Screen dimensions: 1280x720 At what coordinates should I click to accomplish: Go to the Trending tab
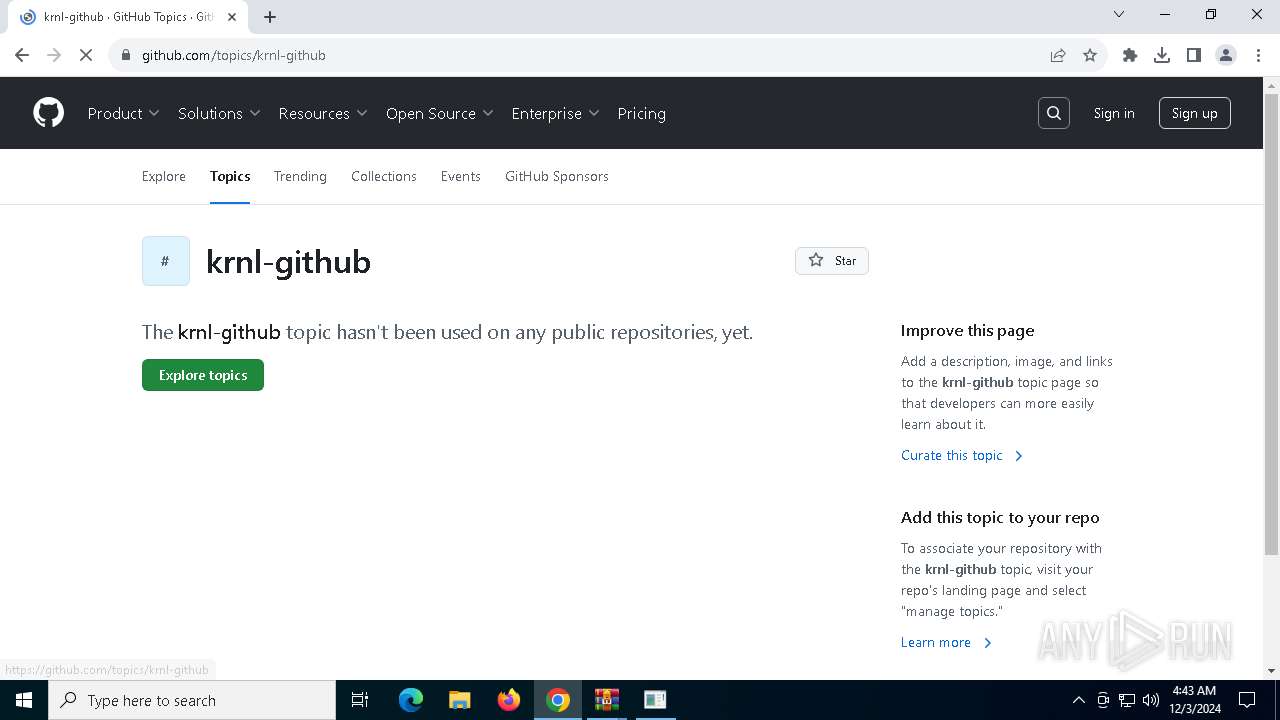tap(300, 176)
